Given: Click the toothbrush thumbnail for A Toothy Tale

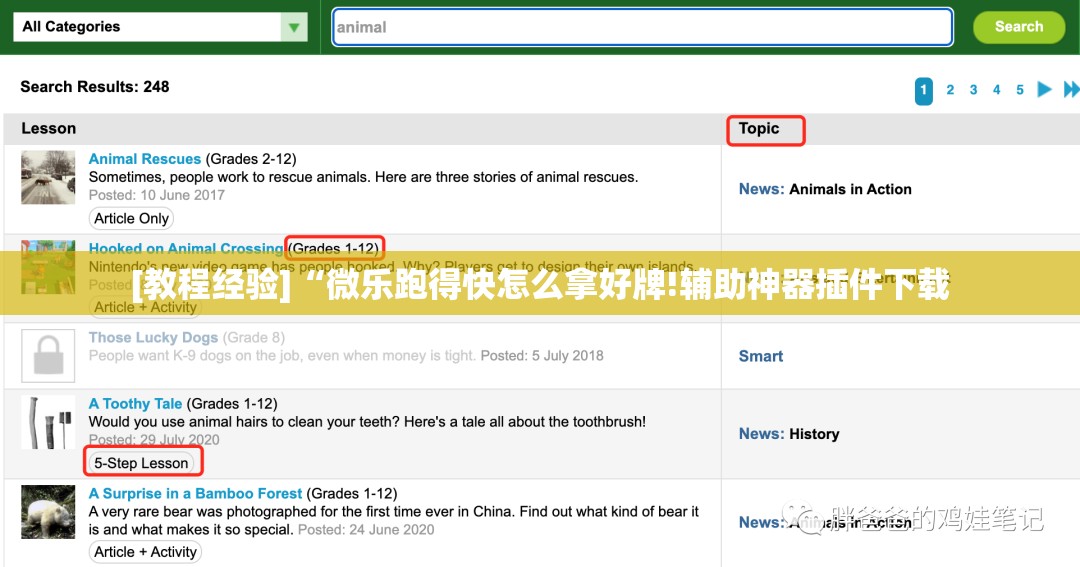Looking at the screenshot, I should [x=48, y=422].
